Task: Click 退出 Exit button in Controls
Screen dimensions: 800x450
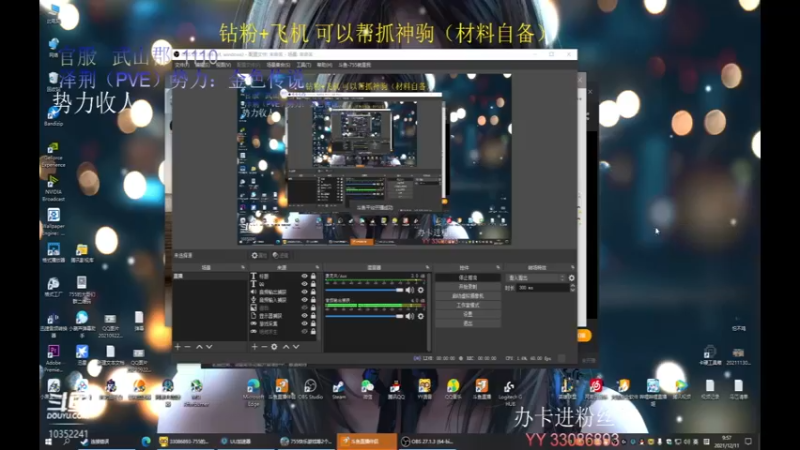Action: (x=468, y=323)
